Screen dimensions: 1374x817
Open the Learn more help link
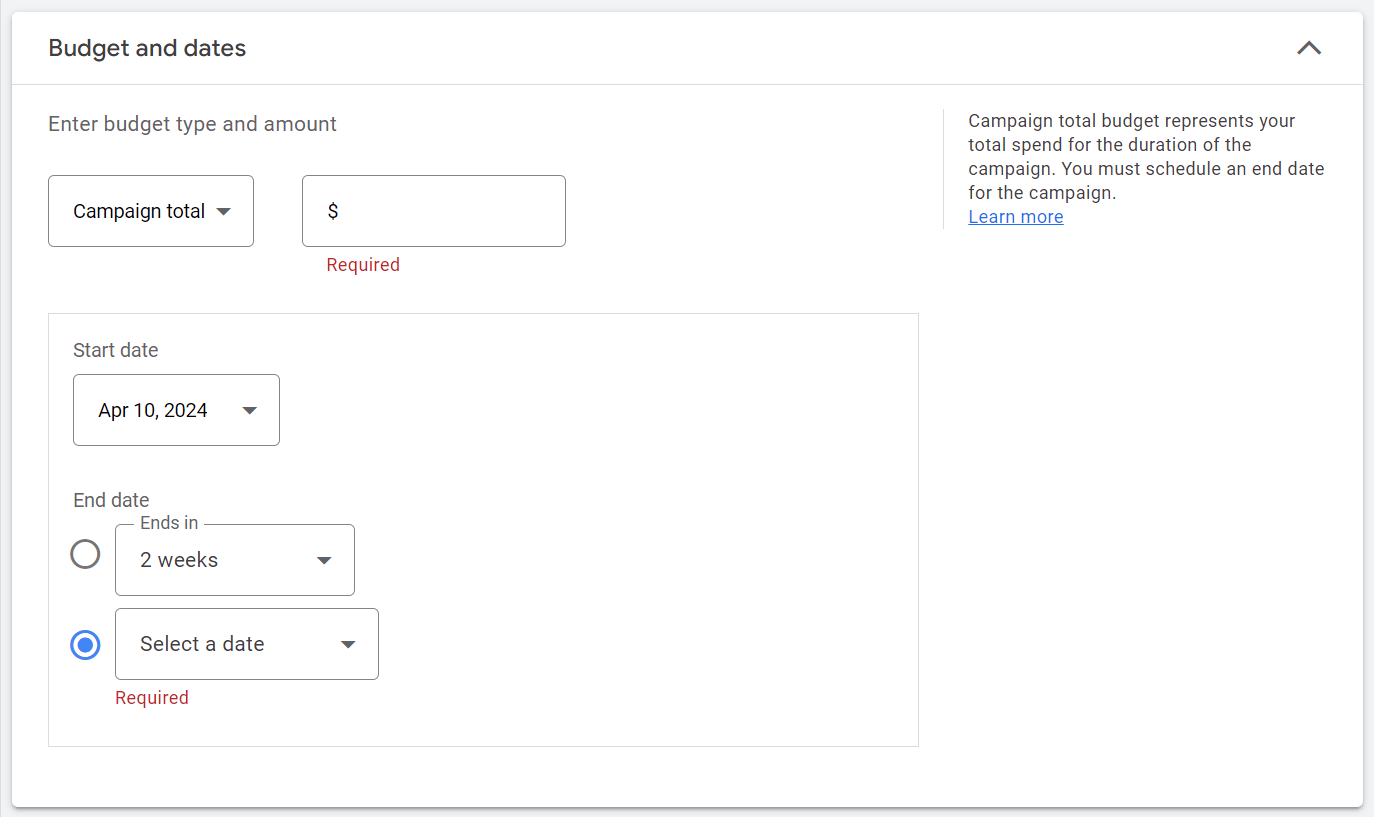tap(1015, 216)
